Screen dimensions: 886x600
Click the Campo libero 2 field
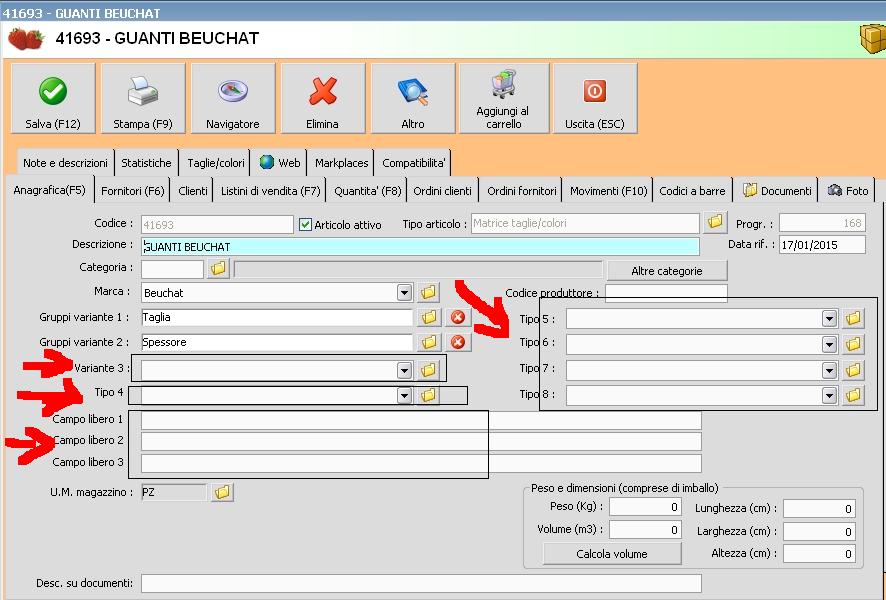point(421,441)
